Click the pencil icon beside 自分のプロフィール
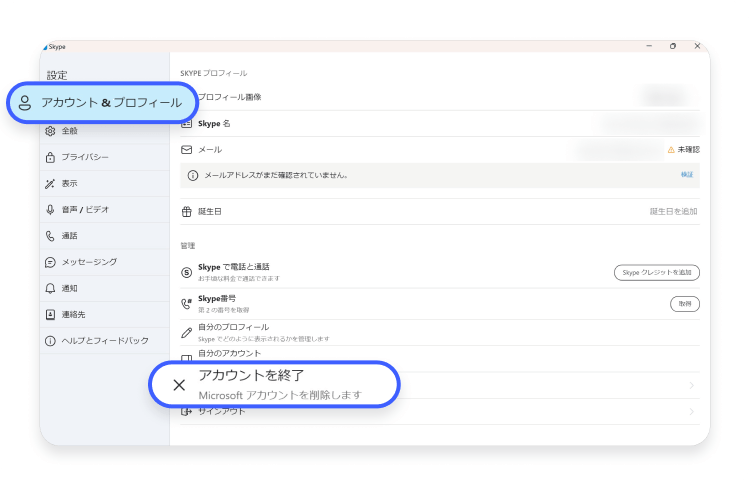Screen dimensions: 751x486 point(186,332)
